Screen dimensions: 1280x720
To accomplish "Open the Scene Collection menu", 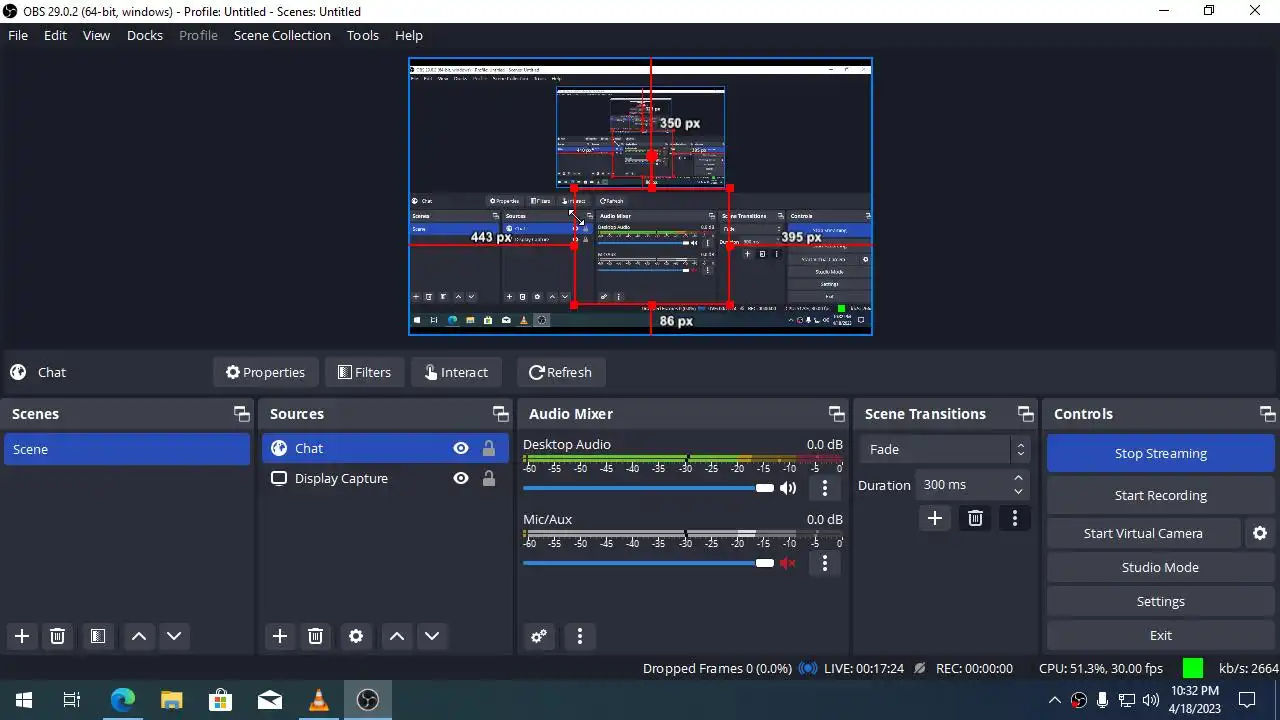I will 282,35.
